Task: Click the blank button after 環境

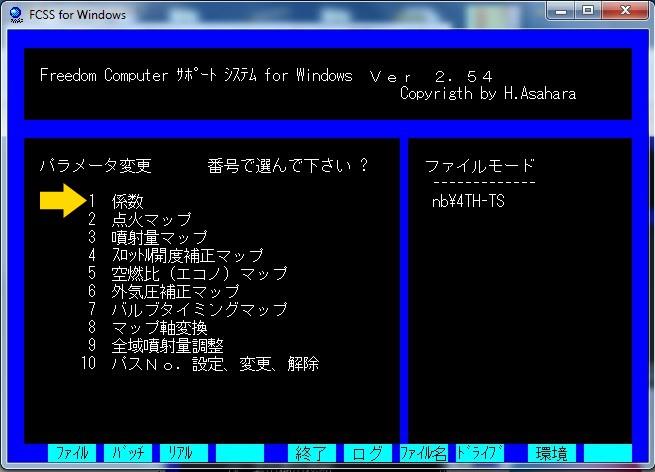Action: coord(608,453)
